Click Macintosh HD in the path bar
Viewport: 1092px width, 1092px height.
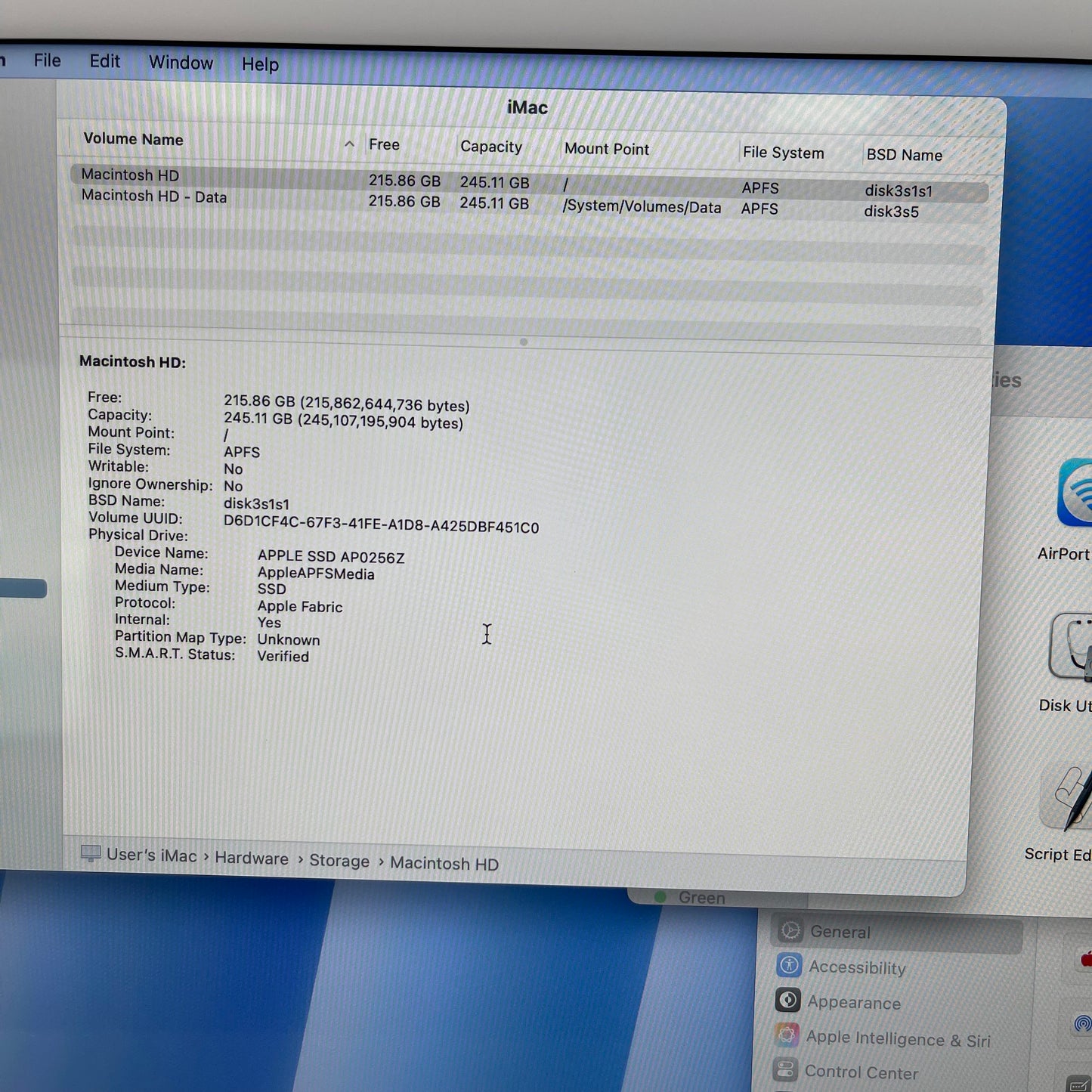444,864
